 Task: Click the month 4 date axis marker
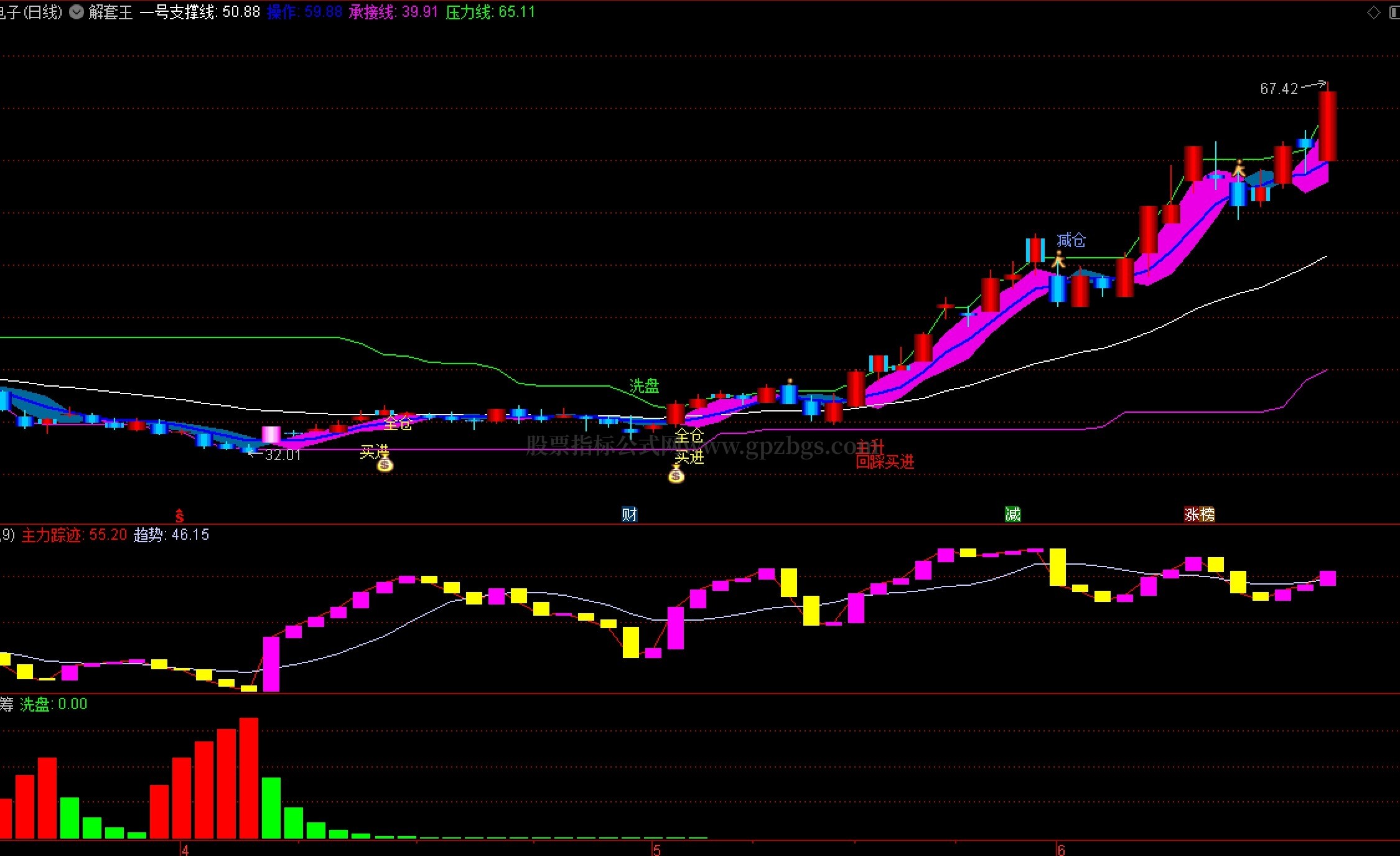185,850
